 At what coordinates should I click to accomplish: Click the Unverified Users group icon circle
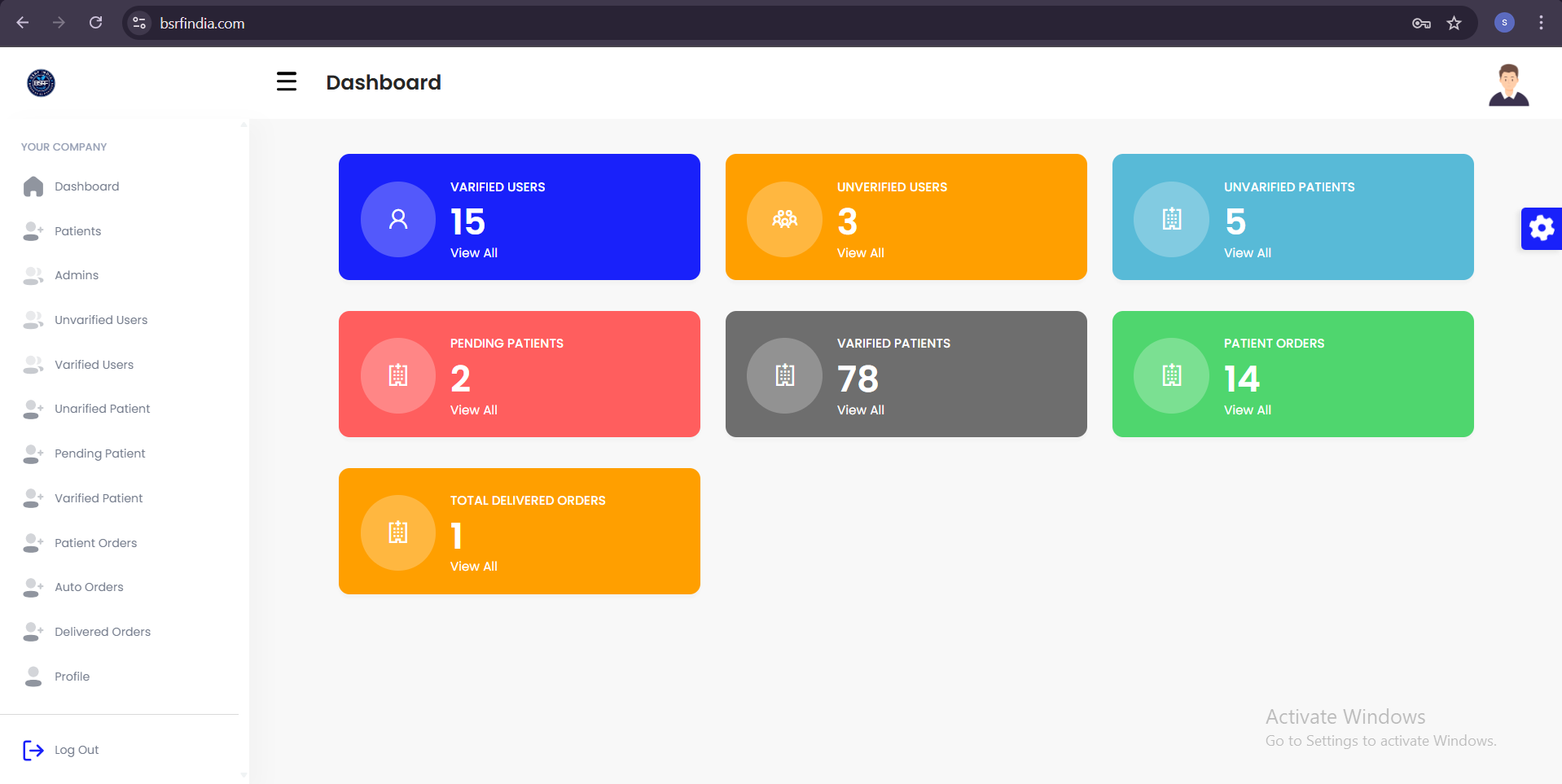(x=785, y=219)
